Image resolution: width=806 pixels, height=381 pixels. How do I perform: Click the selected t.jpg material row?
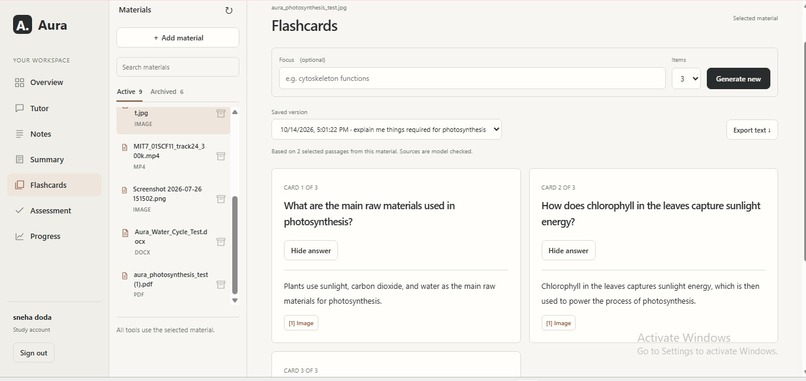(x=173, y=120)
